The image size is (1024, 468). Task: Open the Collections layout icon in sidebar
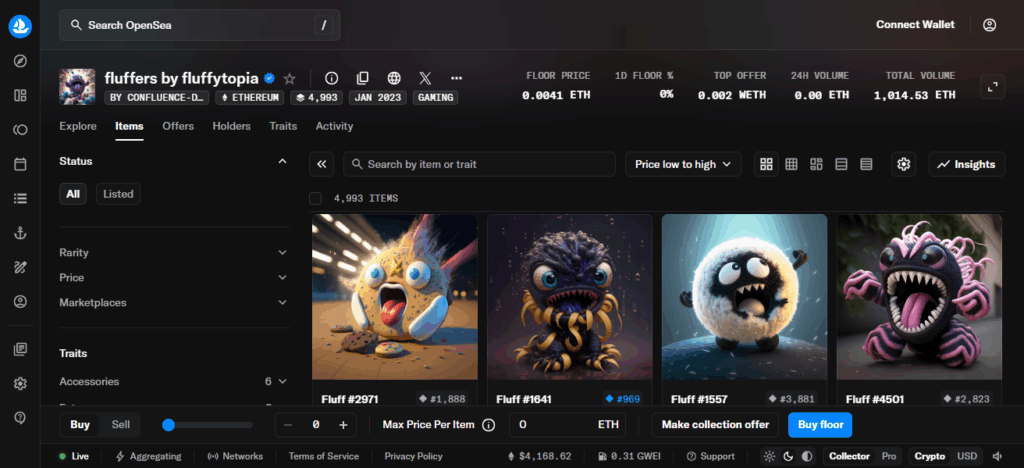20,96
